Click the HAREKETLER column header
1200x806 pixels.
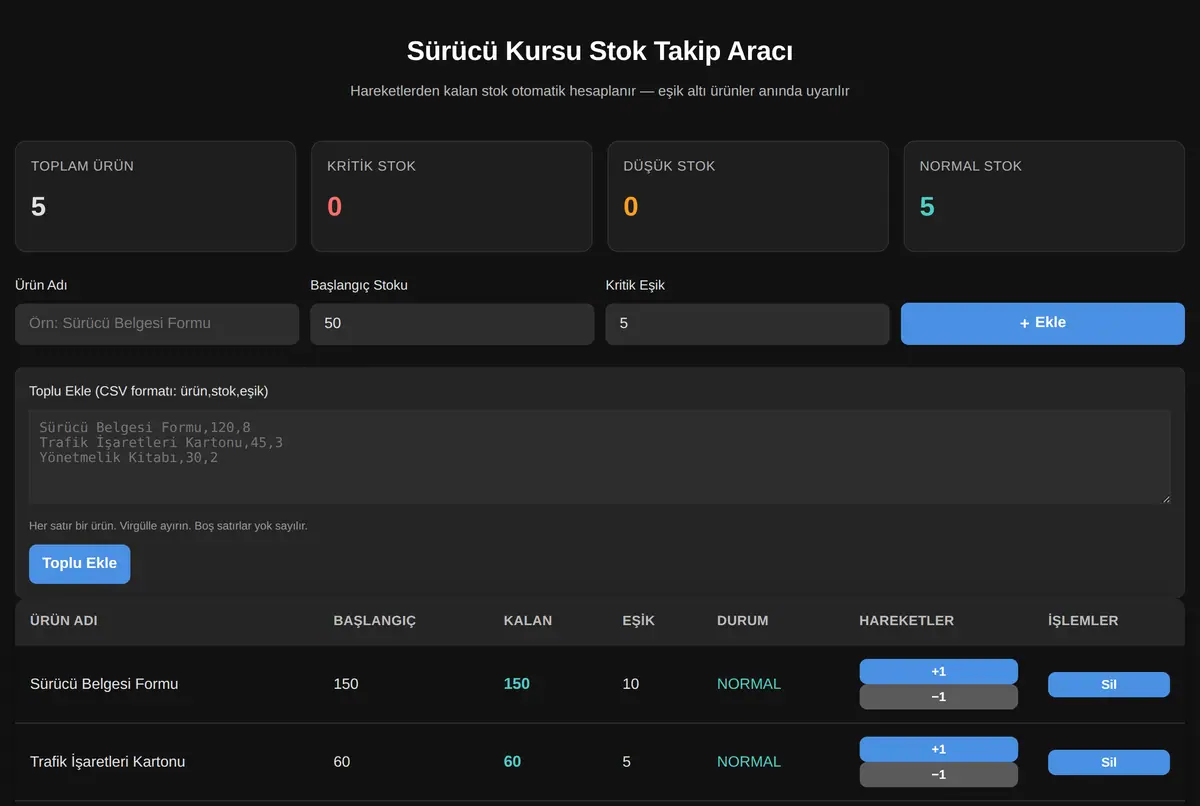click(907, 621)
